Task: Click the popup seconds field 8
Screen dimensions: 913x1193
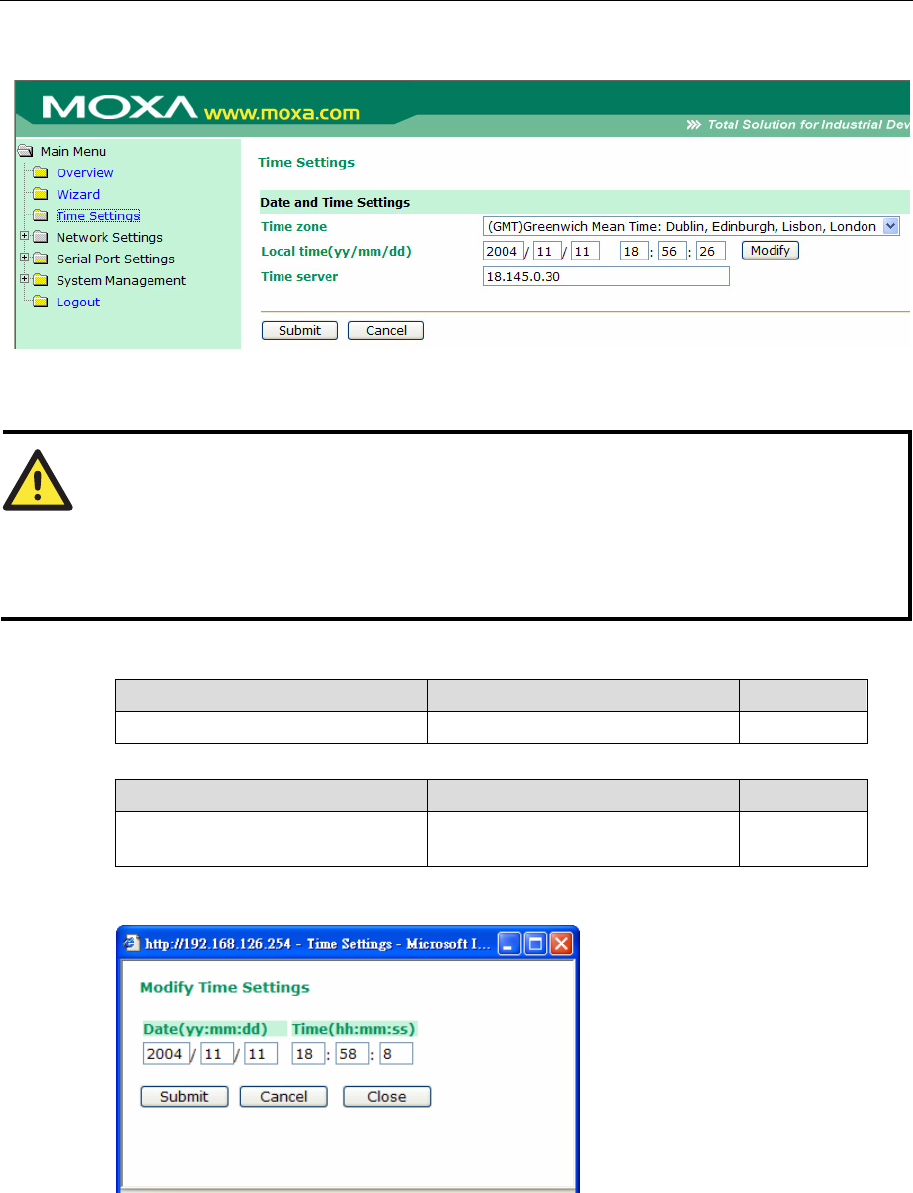Action: tap(396, 1054)
